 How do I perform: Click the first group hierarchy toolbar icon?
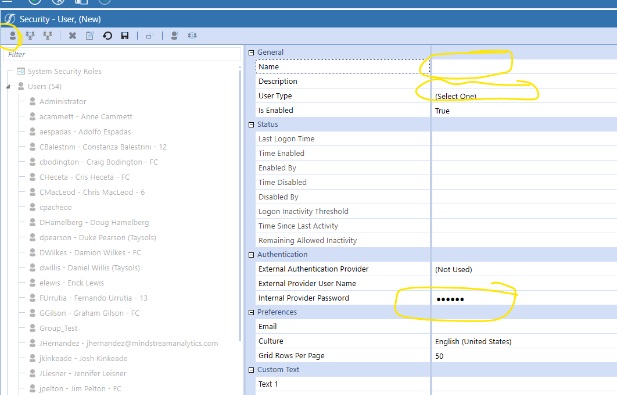click(30, 36)
